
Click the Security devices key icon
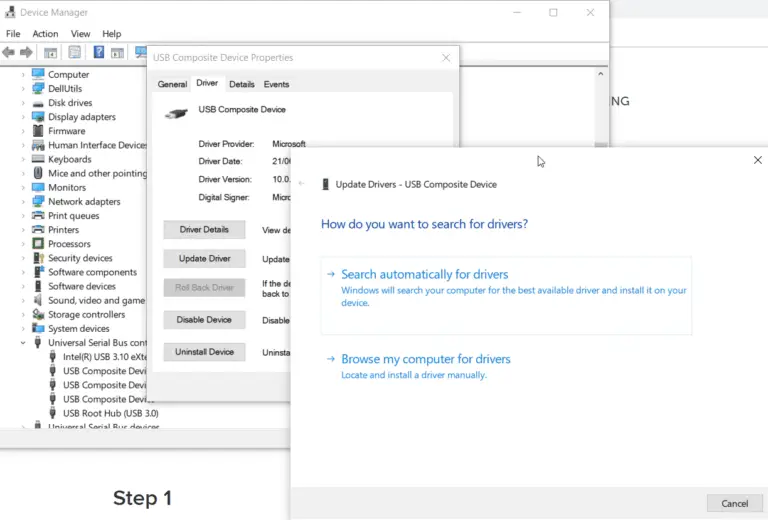(x=38, y=258)
